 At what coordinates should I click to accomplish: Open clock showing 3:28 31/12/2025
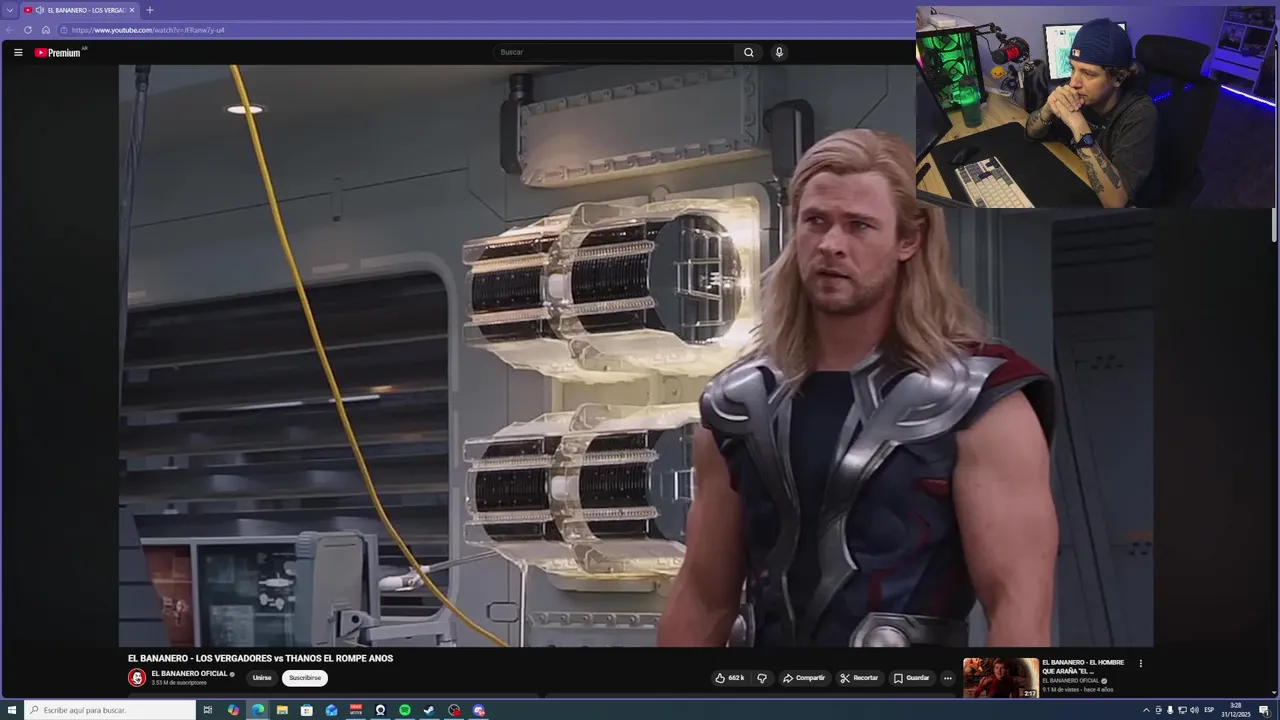[x=1236, y=710]
